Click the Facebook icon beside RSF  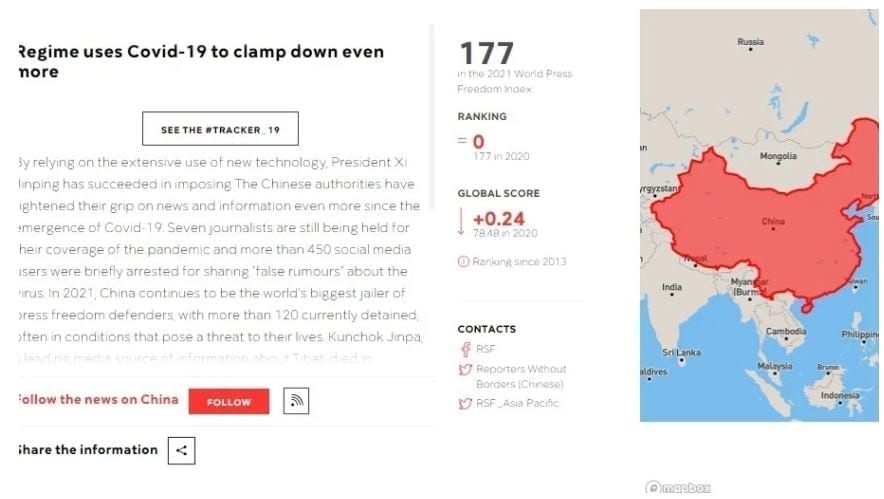point(464,349)
